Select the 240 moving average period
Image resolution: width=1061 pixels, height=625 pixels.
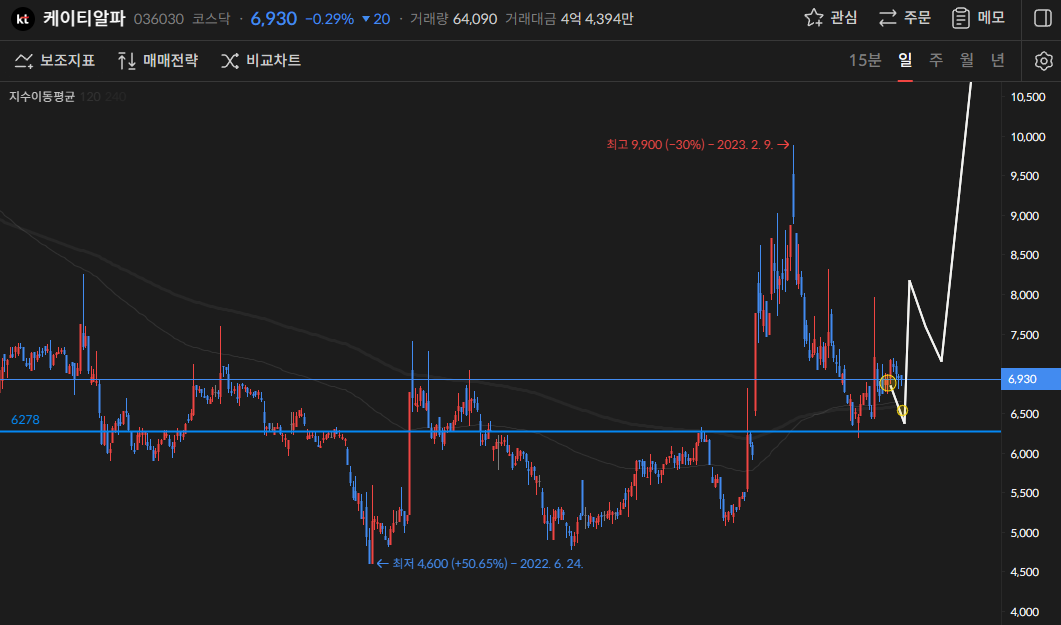(116, 97)
